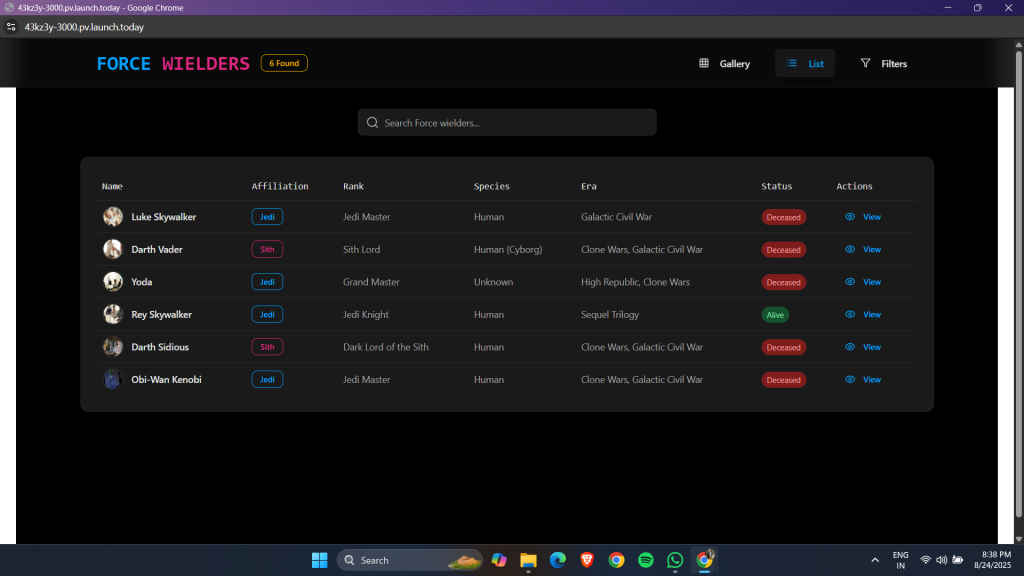
Task: Click the search Force wielders field
Action: 515,123
